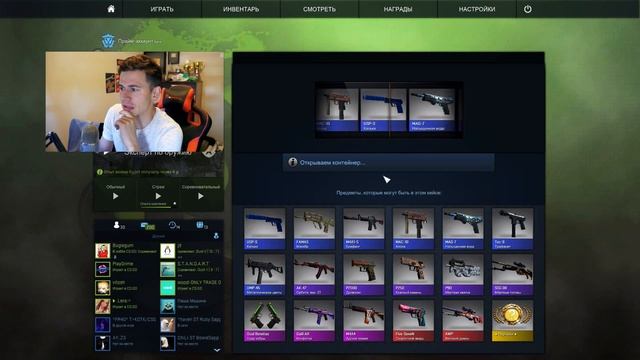640x360 pixels.
Task: Open the lobby chat tab icon
Action: pyautogui.click(x=147, y=226)
